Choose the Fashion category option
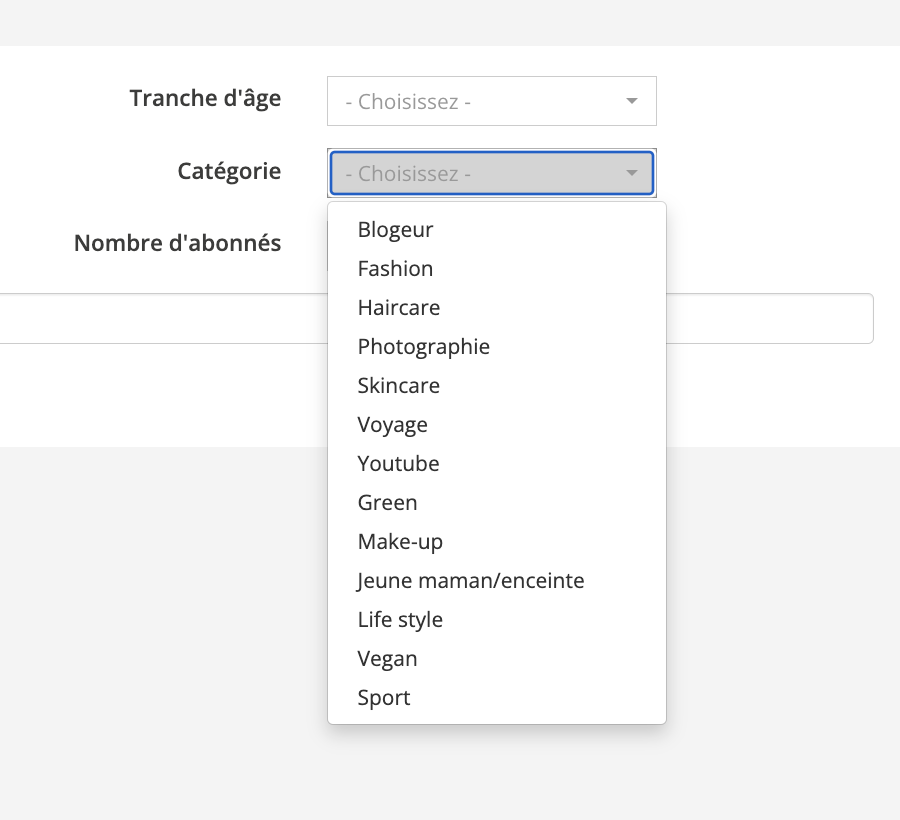This screenshot has height=820, width=900. pos(396,269)
